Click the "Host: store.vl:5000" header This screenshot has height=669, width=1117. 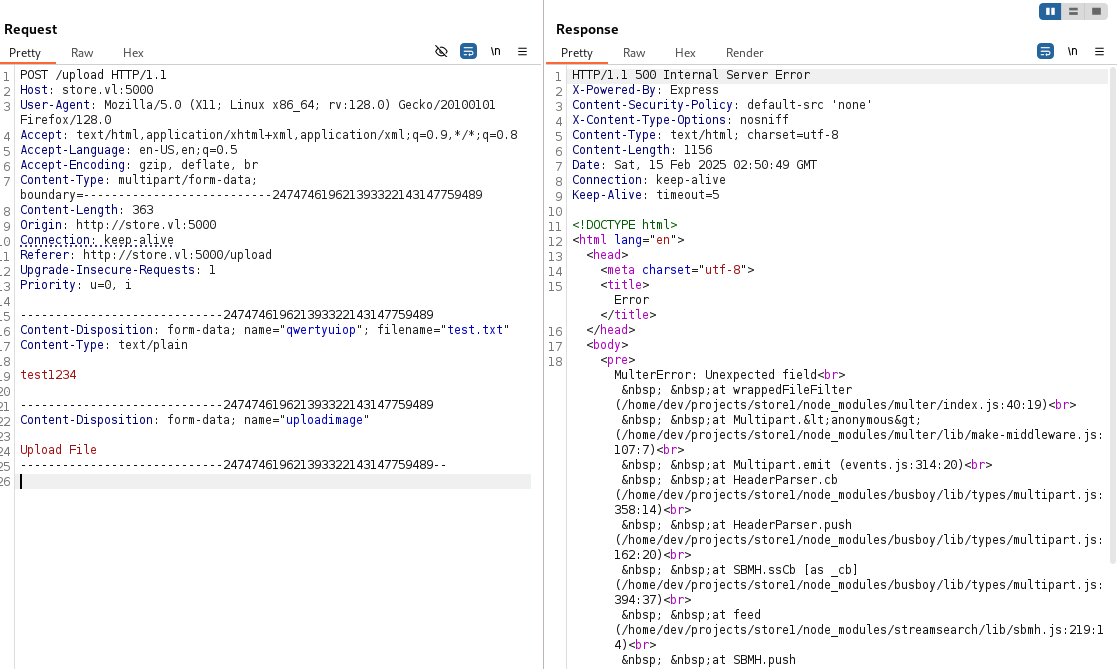pyautogui.click(x=86, y=90)
